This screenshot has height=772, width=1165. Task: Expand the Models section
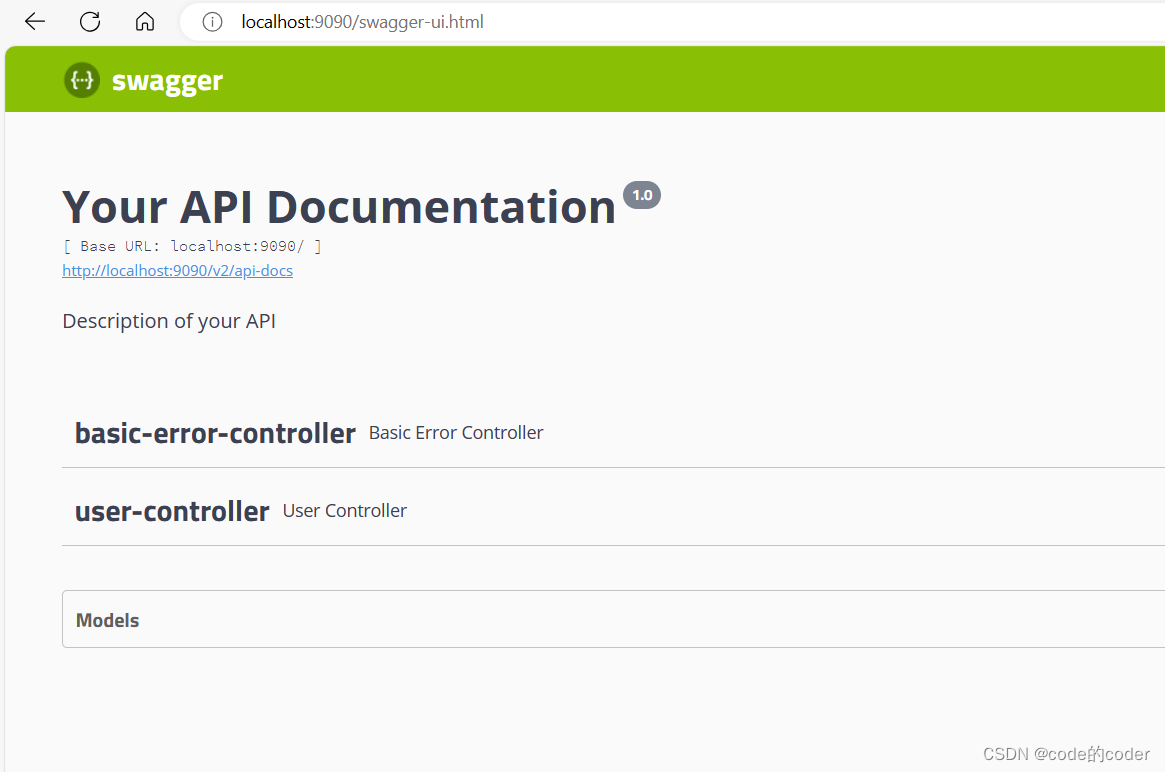(614, 619)
